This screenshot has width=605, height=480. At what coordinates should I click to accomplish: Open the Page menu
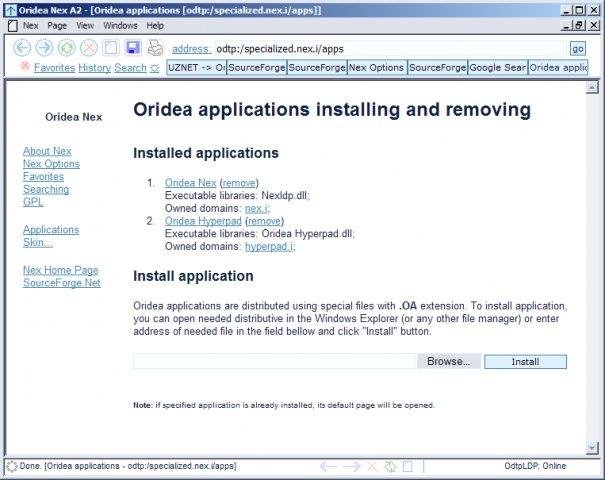coord(57,26)
